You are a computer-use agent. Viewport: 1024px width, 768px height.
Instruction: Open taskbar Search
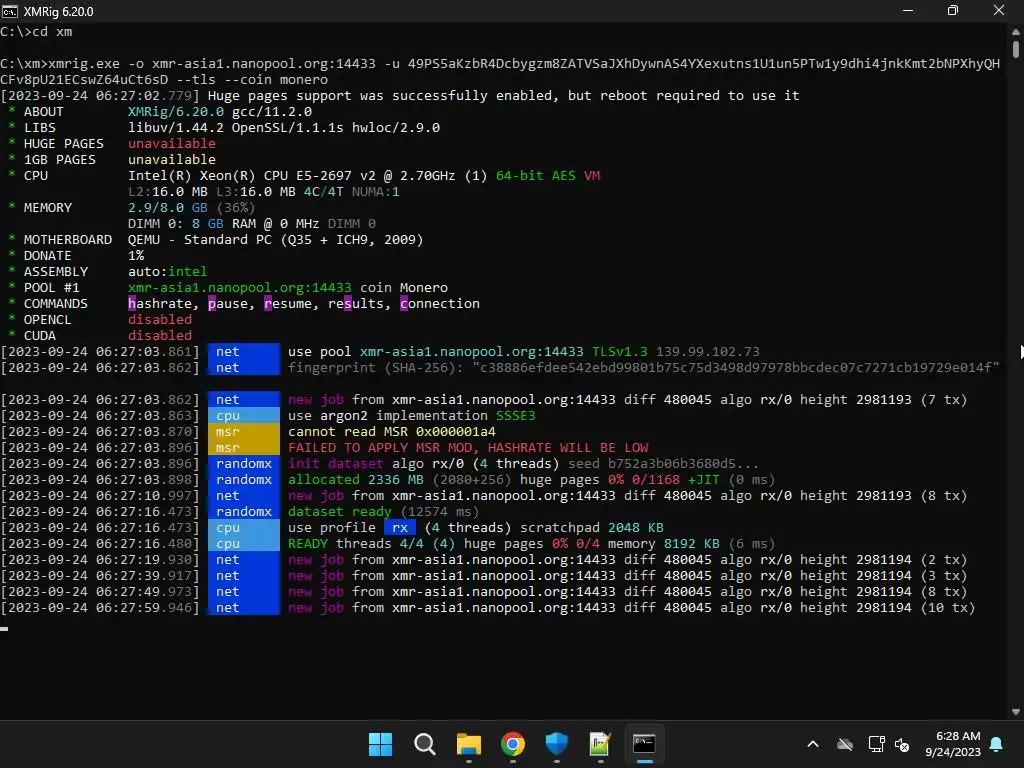click(424, 744)
